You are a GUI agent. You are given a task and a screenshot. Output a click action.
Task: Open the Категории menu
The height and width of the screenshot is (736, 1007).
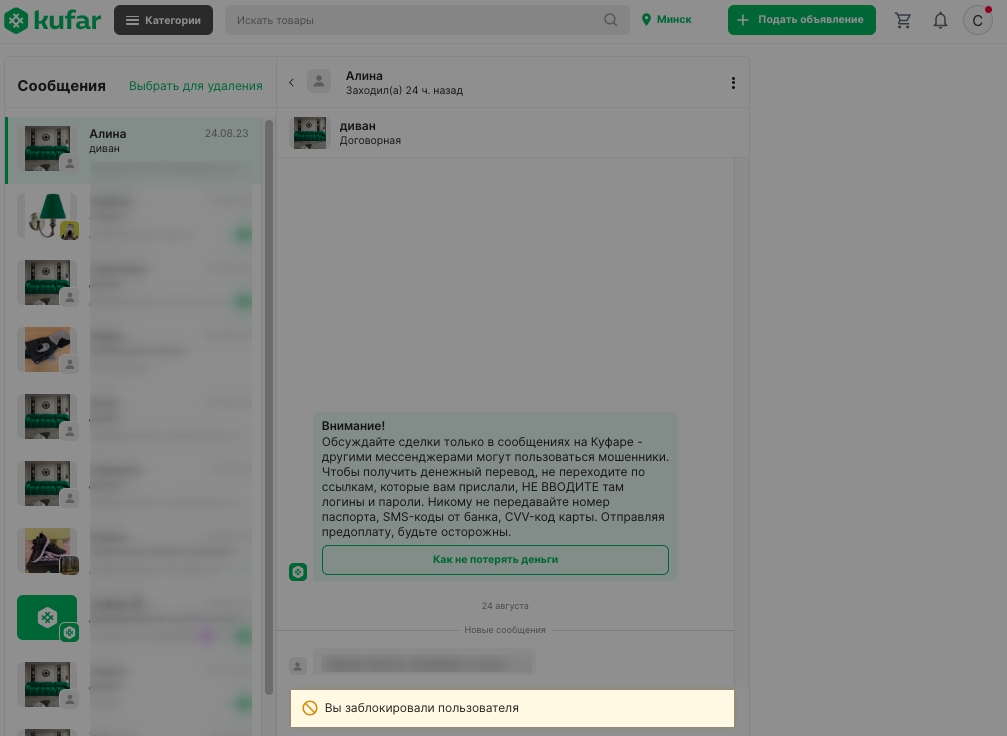click(163, 20)
